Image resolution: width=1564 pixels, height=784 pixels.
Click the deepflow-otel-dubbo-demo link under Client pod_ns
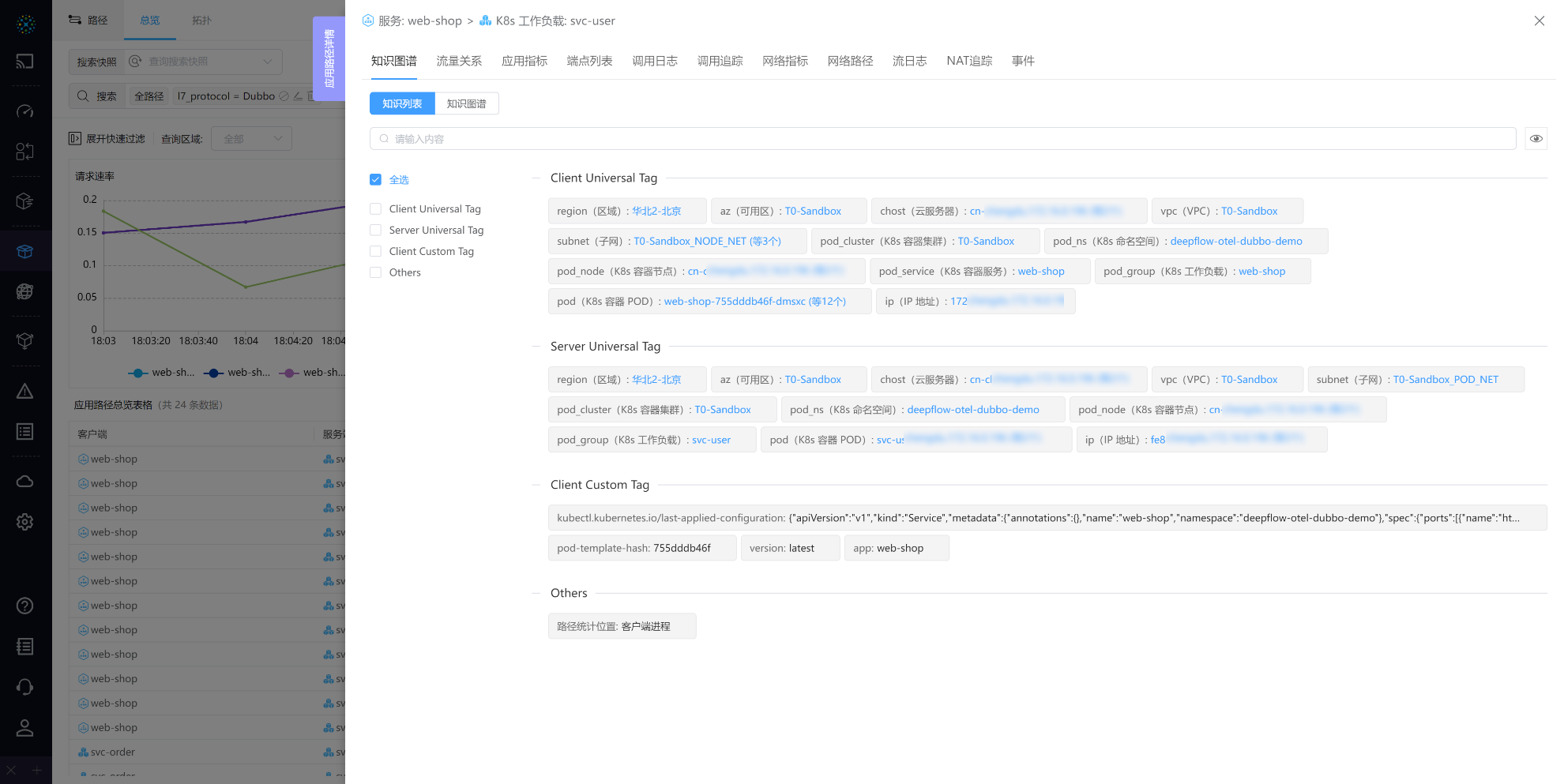pos(1235,242)
